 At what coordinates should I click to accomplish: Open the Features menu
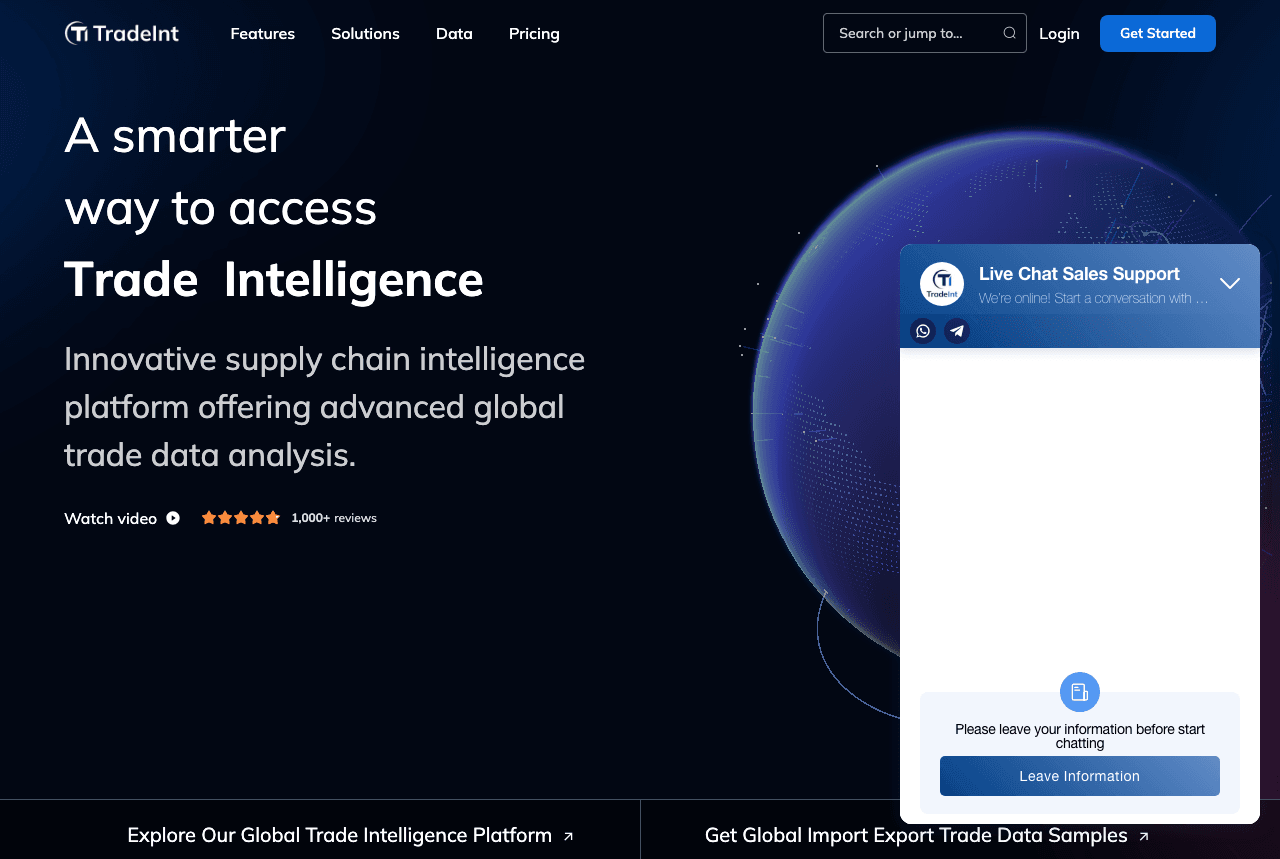[x=263, y=33]
